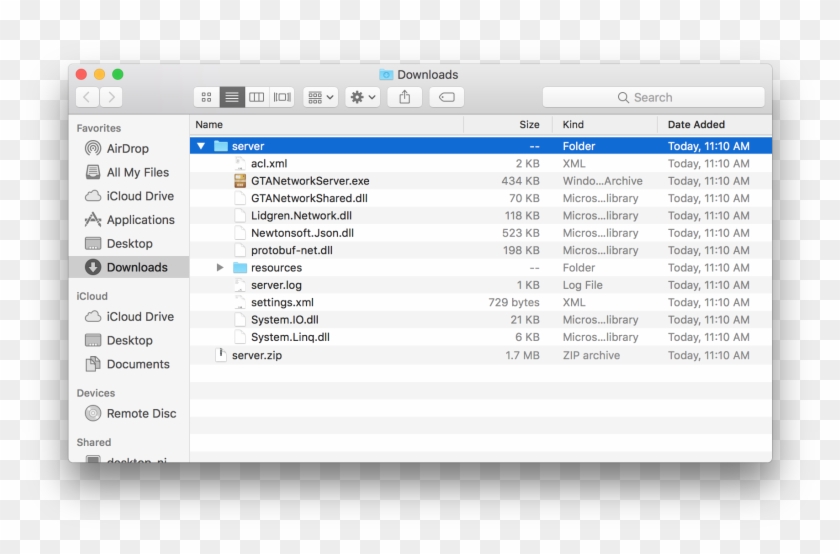Screen dimensions: 840x554
Task: Select protobuf-net.dll
Action: tap(481, 250)
